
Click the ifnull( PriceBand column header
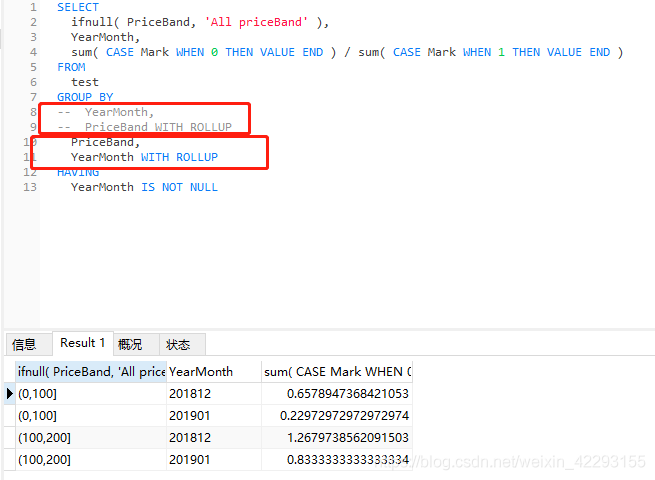(x=91, y=372)
